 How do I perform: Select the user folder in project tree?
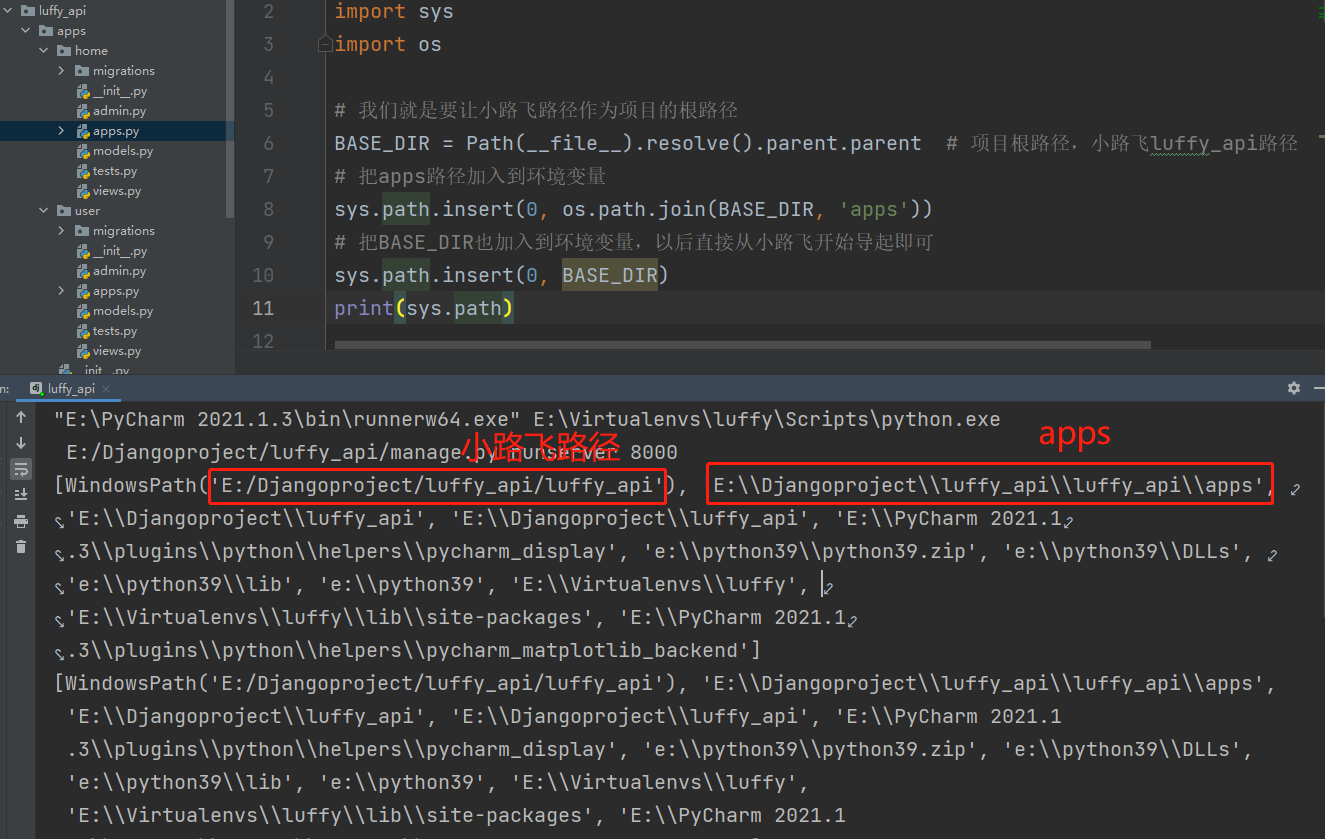click(79, 211)
